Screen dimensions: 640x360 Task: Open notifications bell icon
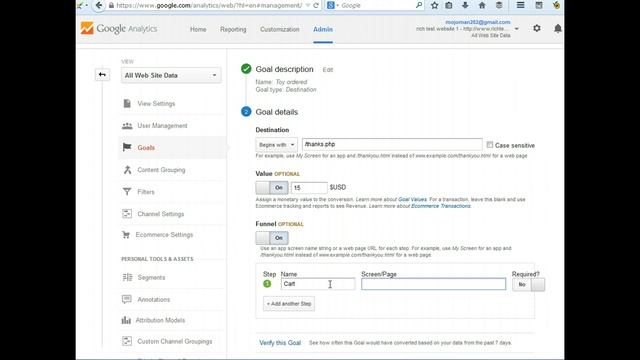(x=558, y=28)
